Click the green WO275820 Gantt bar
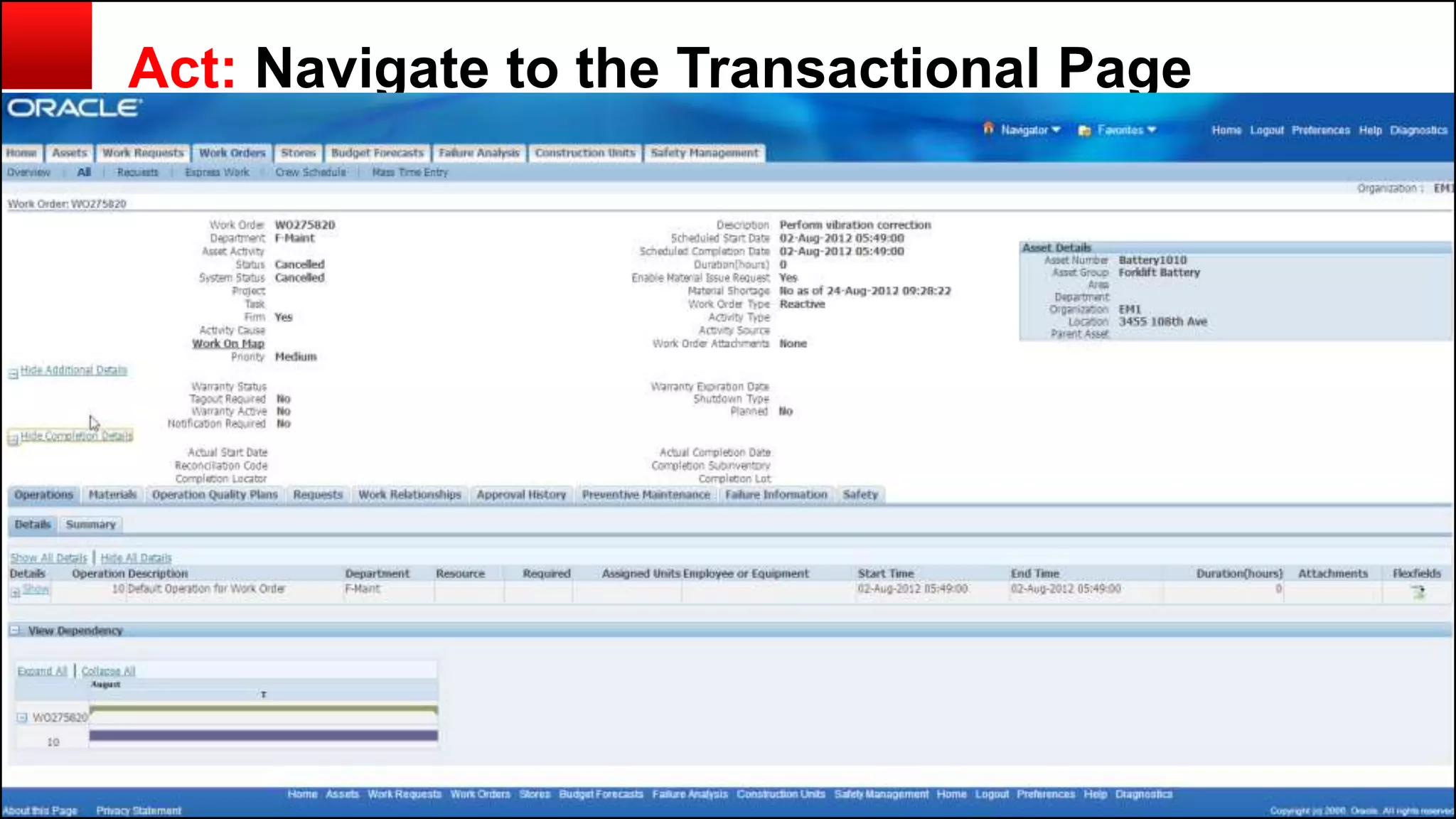 pyautogui.click(x=263, y=709)
